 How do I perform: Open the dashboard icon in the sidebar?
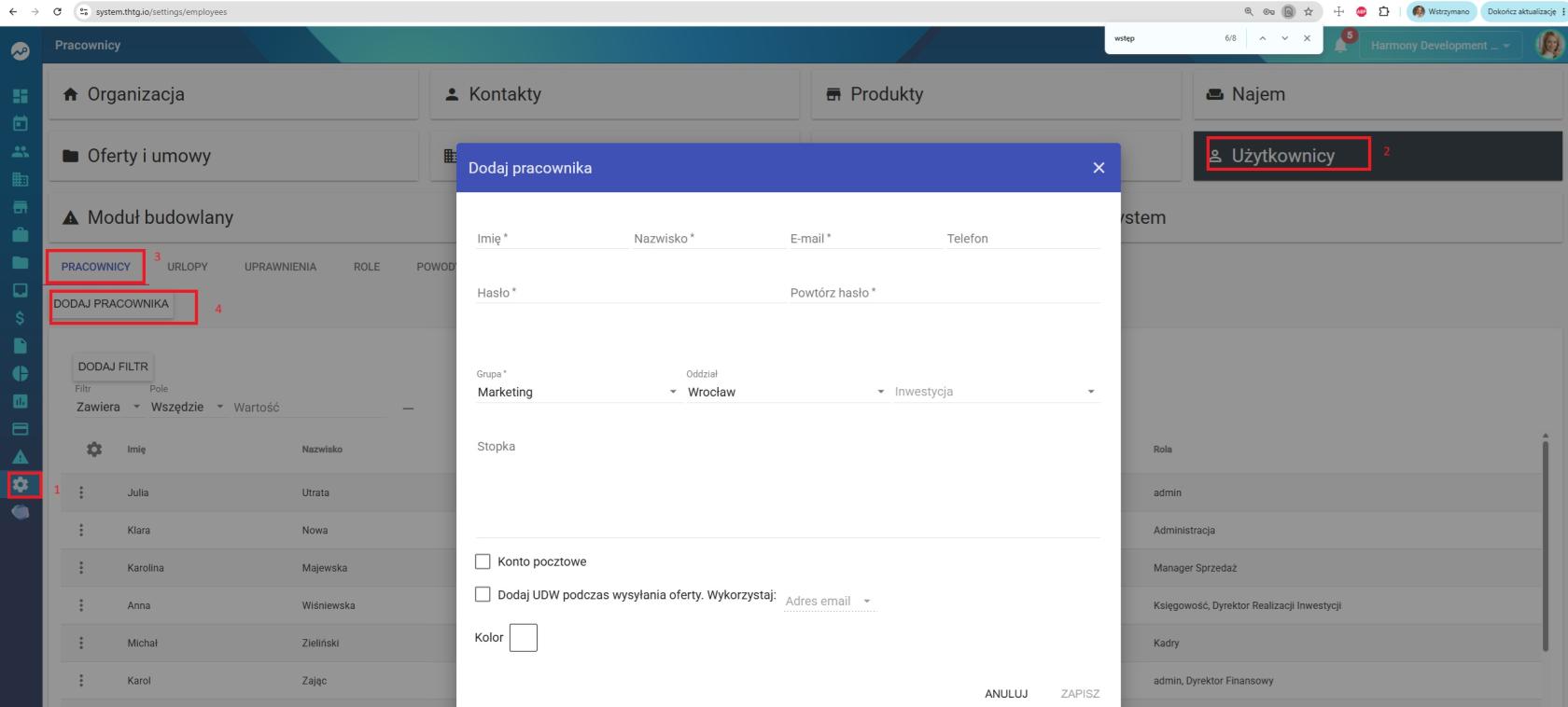(x=20, y=96)
